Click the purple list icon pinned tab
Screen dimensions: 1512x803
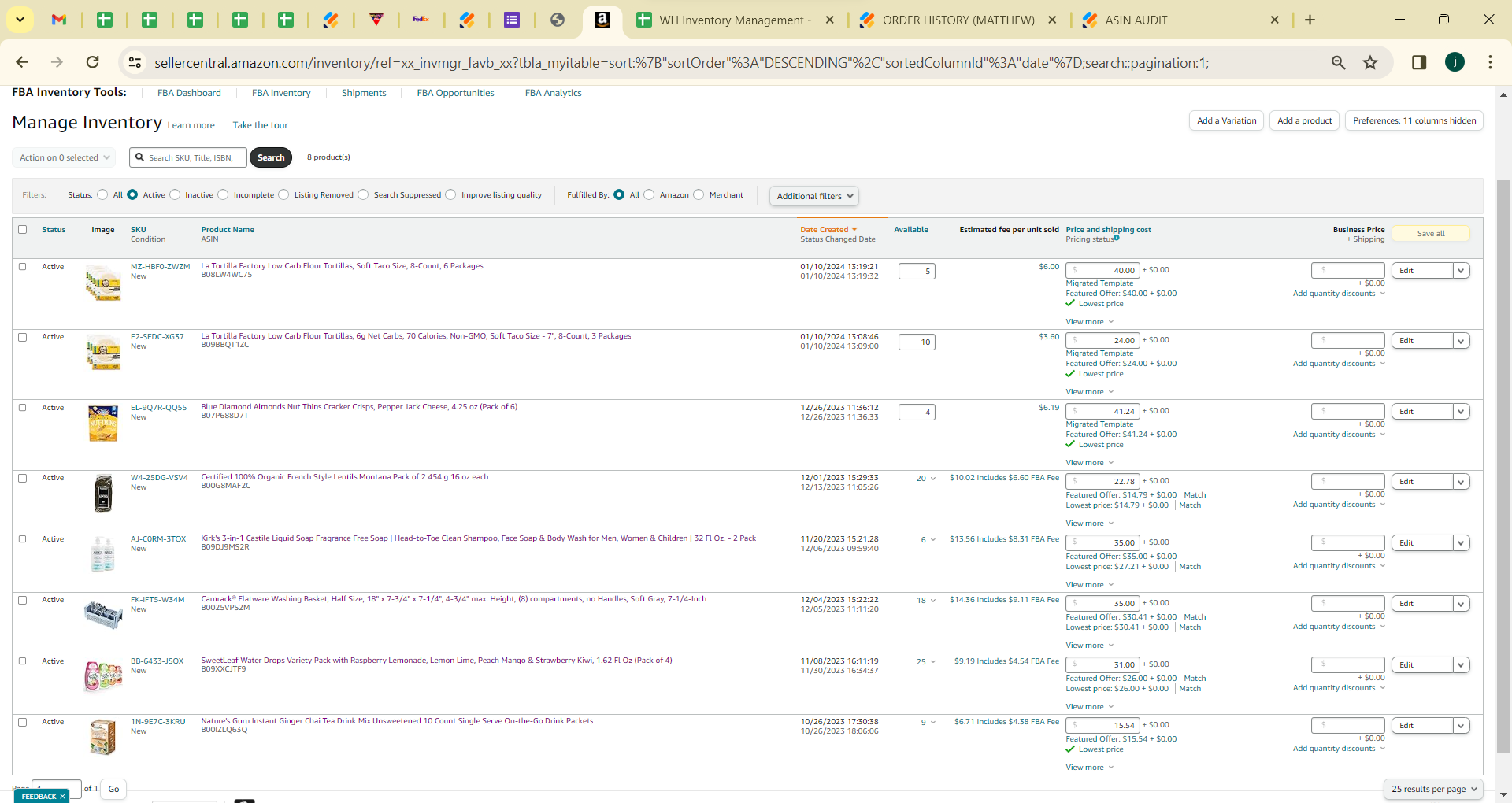coord(512,20)
